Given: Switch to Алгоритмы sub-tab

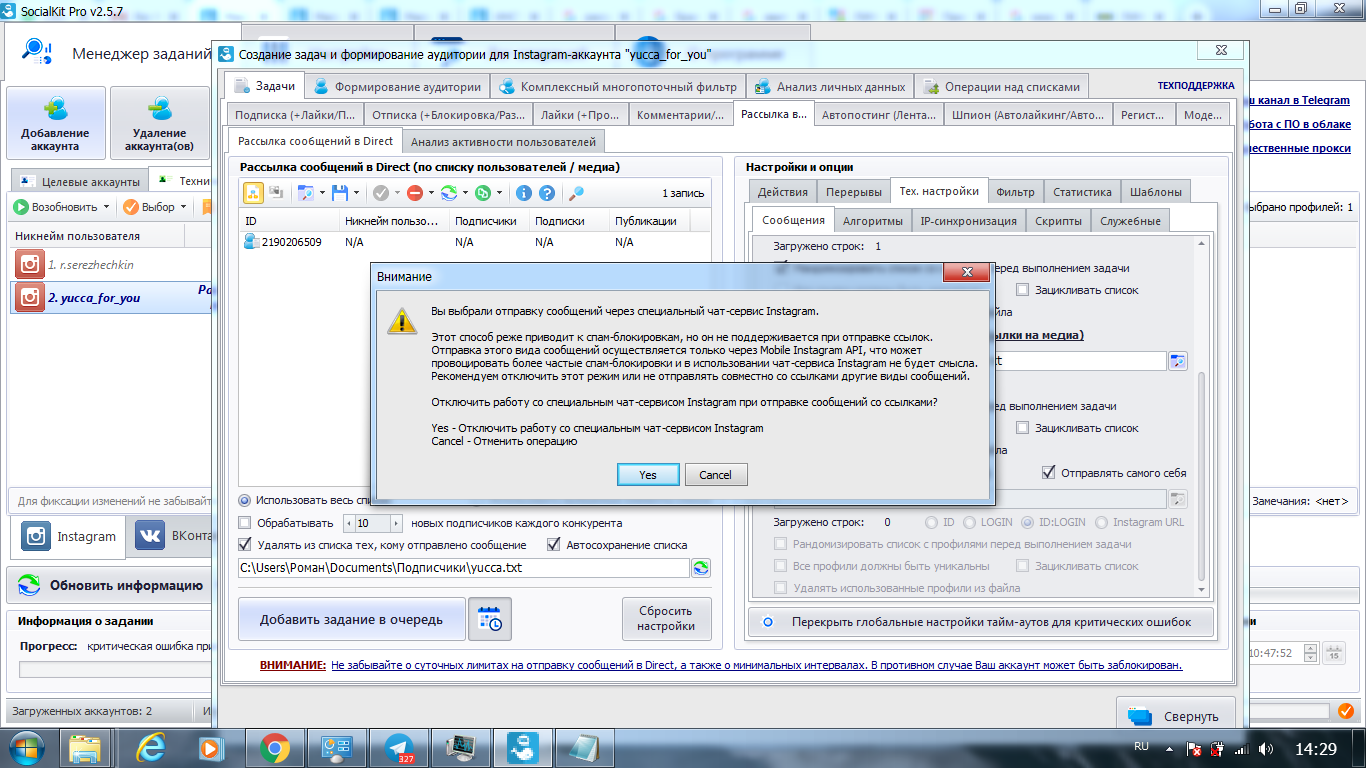Looking at the screenshot, I should click(872, 221).
